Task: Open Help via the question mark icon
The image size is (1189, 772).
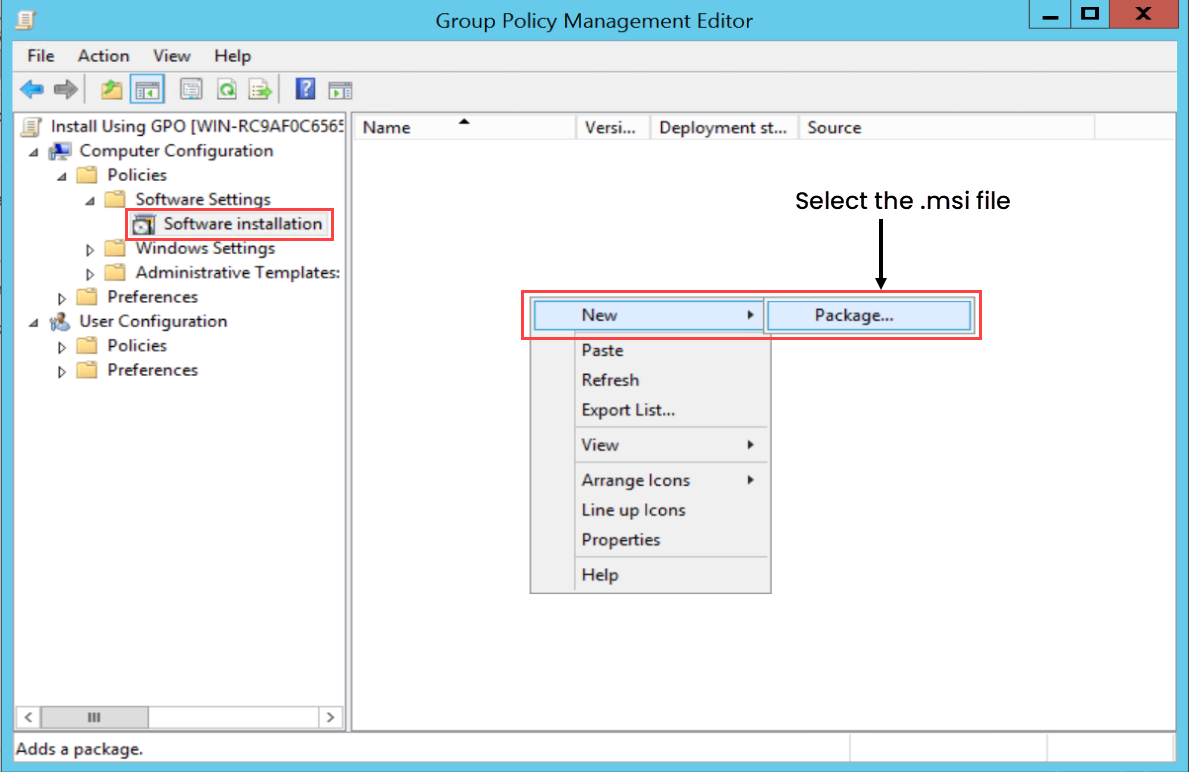Action: pos(306,90)
